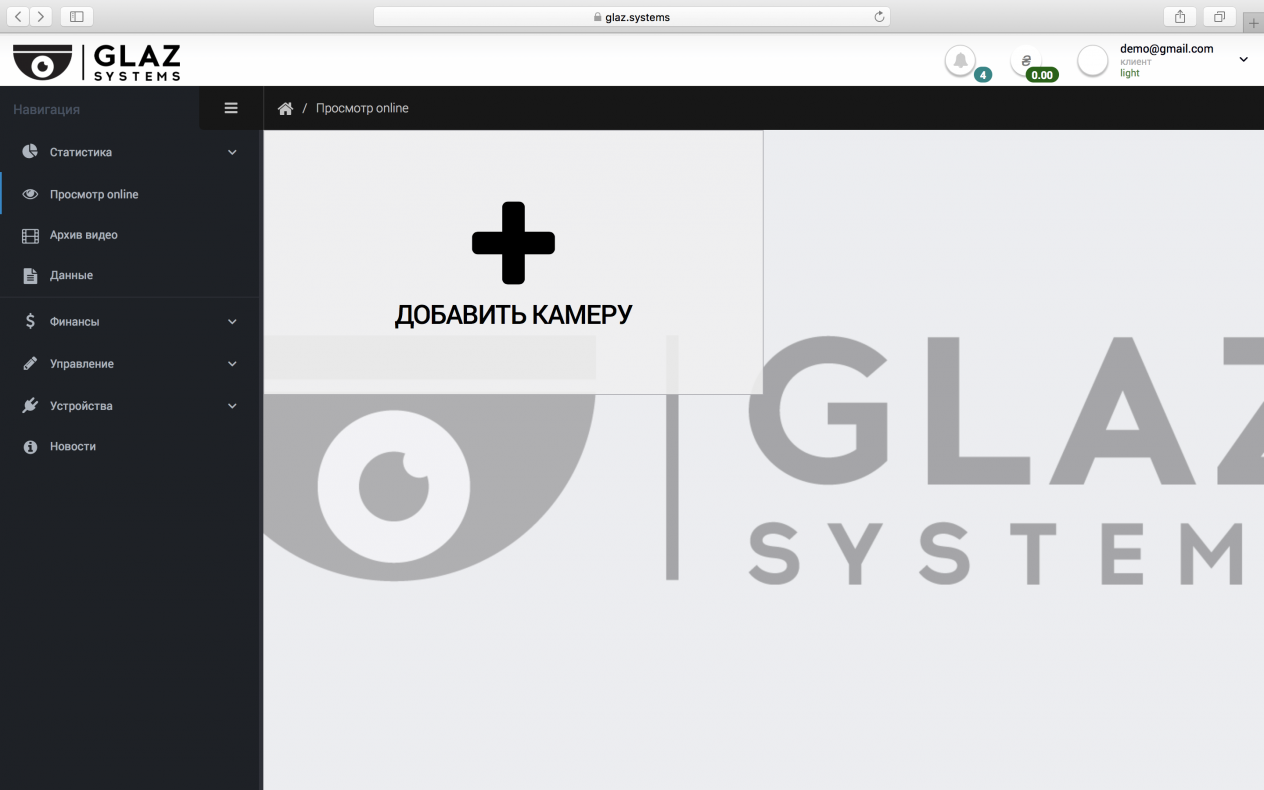Select Данные in the navigation menu

pyautogui.click(x=71, y=275)
